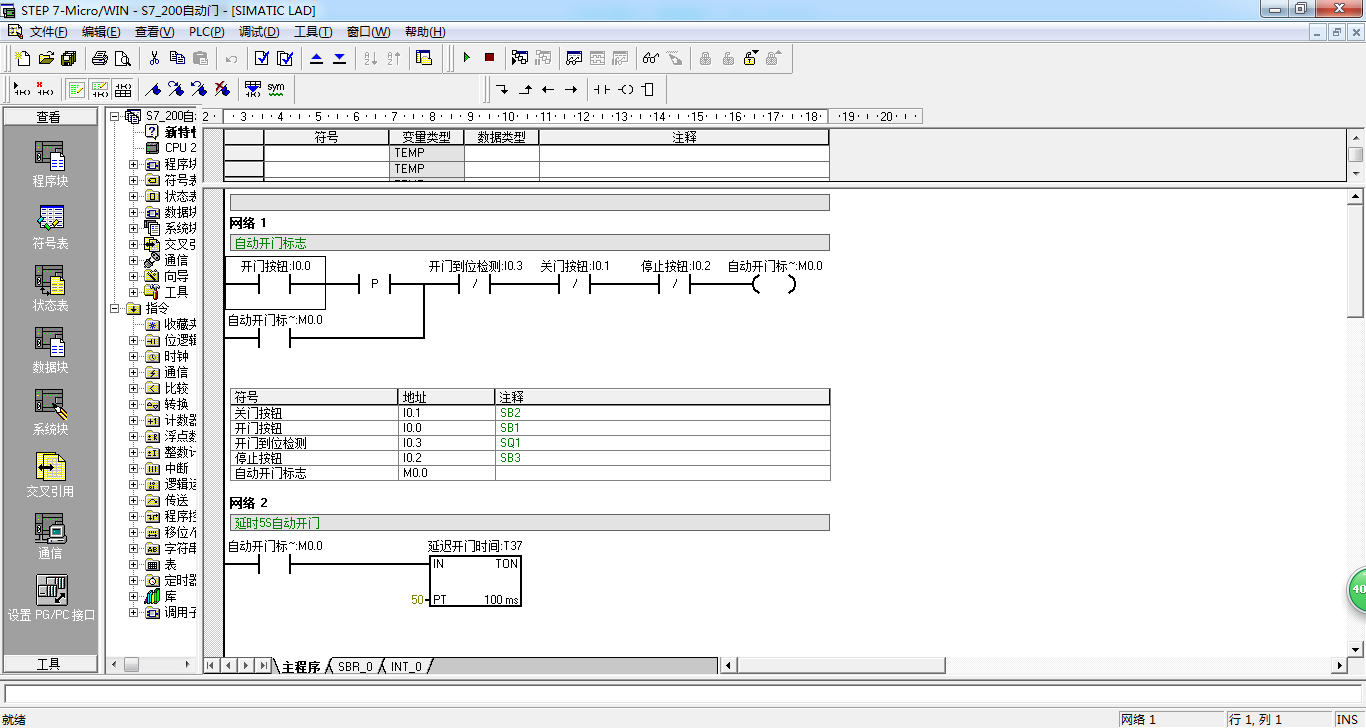Open print preview from toolbar
The height and width of the screenshot is (728, 1366).
pos(123,58)
